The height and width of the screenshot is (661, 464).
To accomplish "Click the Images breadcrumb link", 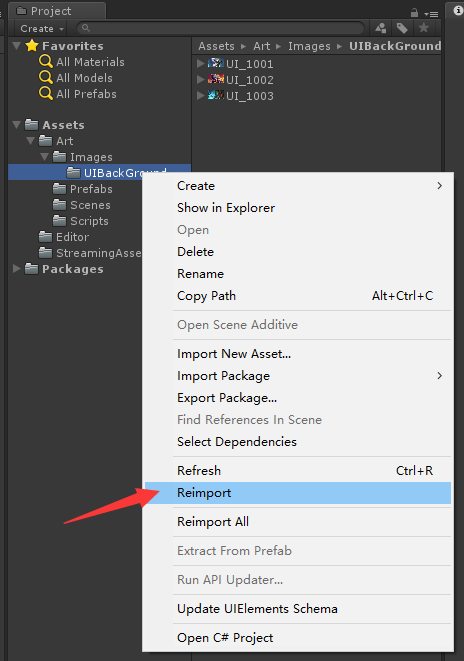I will 309,46.
